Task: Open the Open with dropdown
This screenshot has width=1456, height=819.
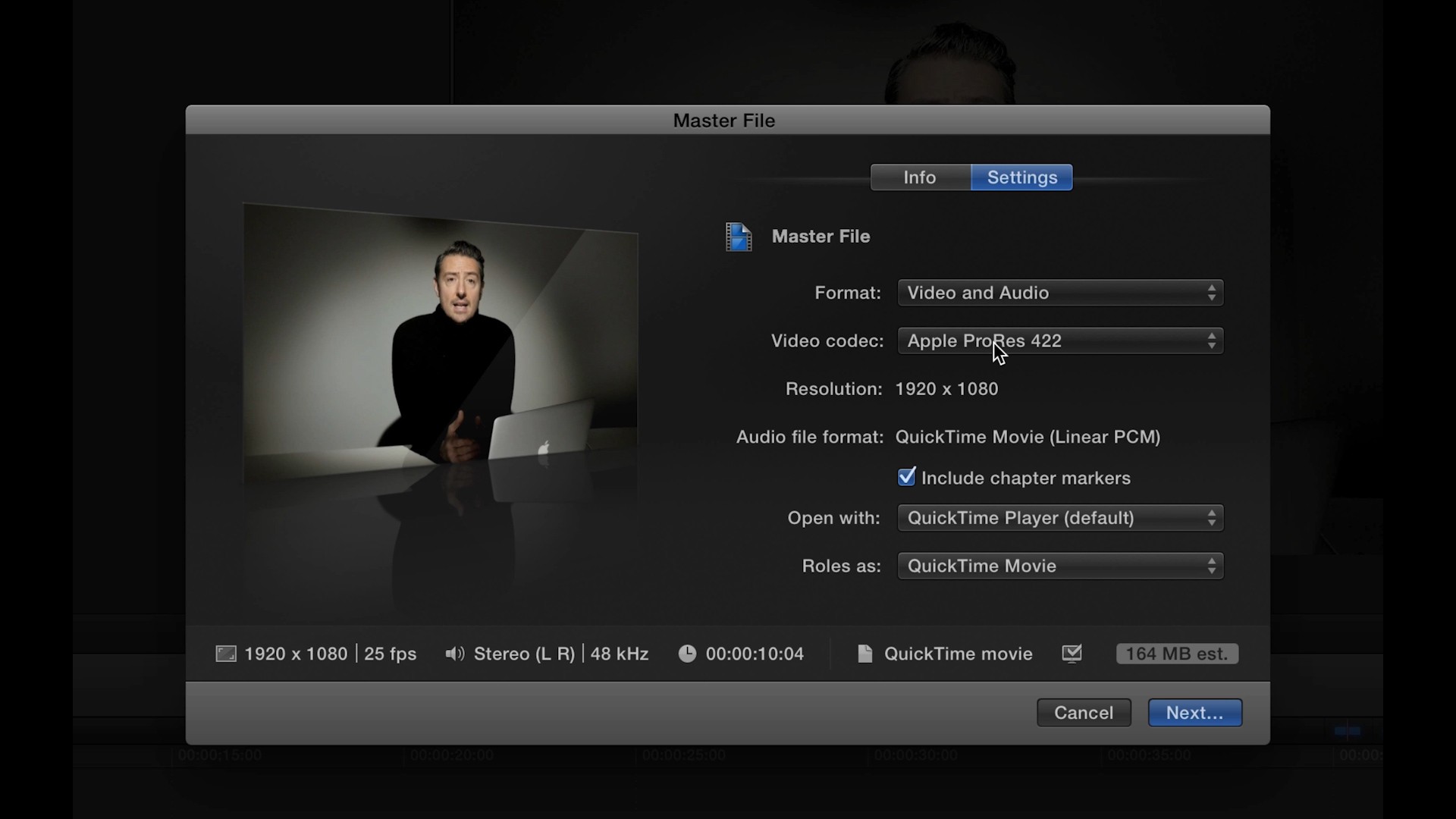Action: click(1060, 518)
